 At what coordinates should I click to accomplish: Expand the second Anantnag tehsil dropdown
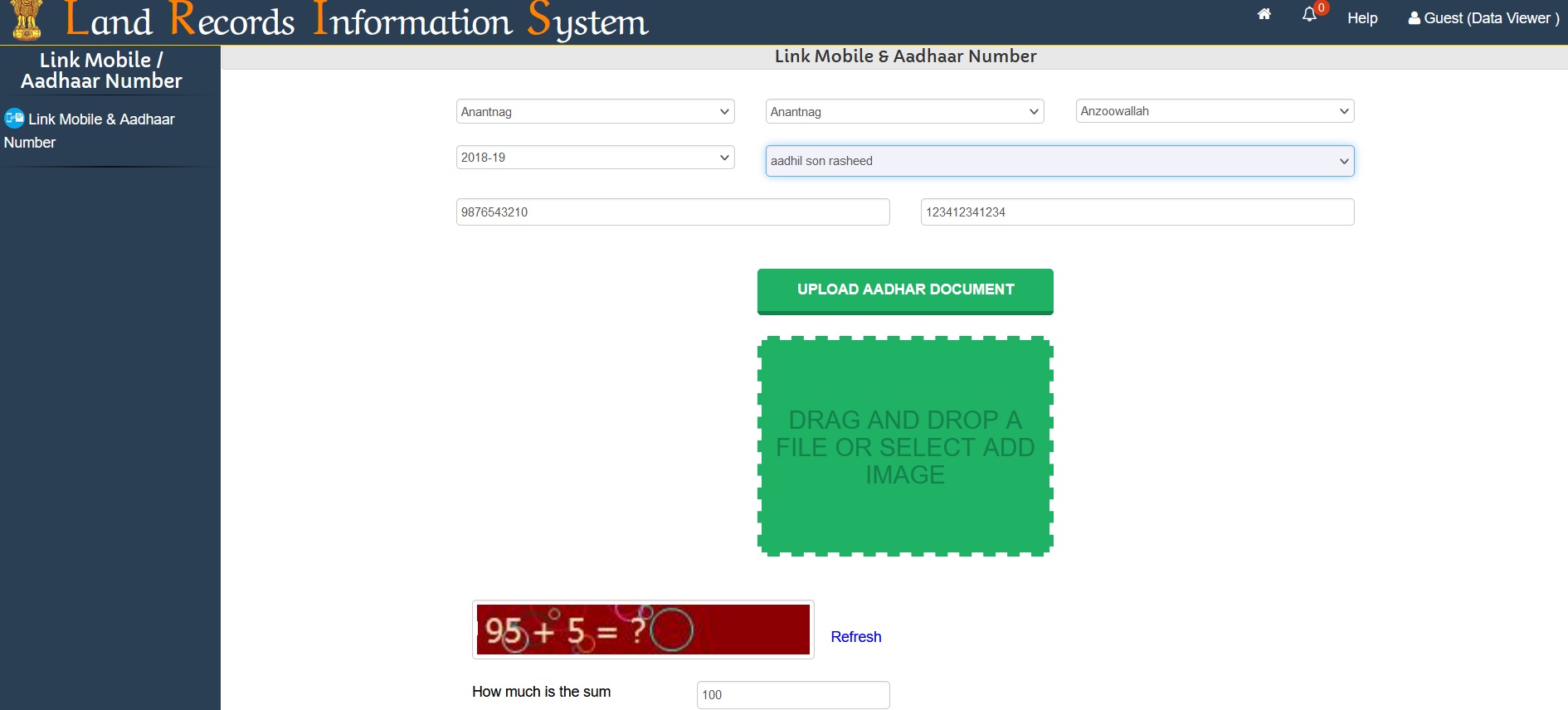[x=904, y=111]
